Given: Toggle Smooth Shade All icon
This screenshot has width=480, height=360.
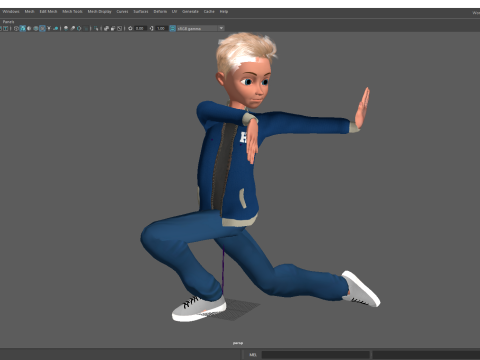Looking at the screenshot, I should coord(23,28).
